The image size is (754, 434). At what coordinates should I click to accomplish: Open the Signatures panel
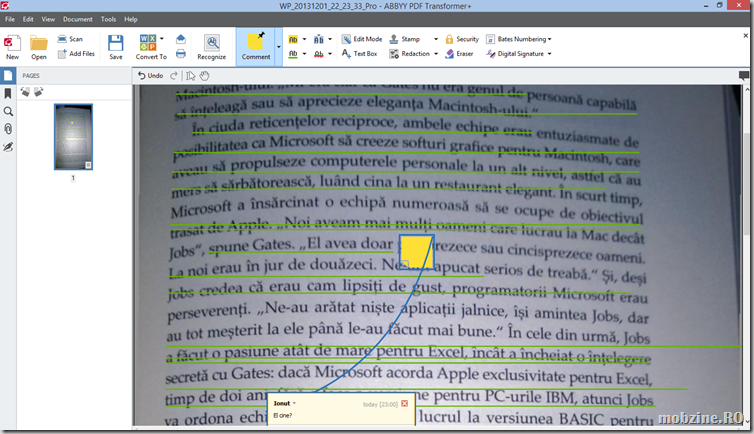[x=8, y=147]
